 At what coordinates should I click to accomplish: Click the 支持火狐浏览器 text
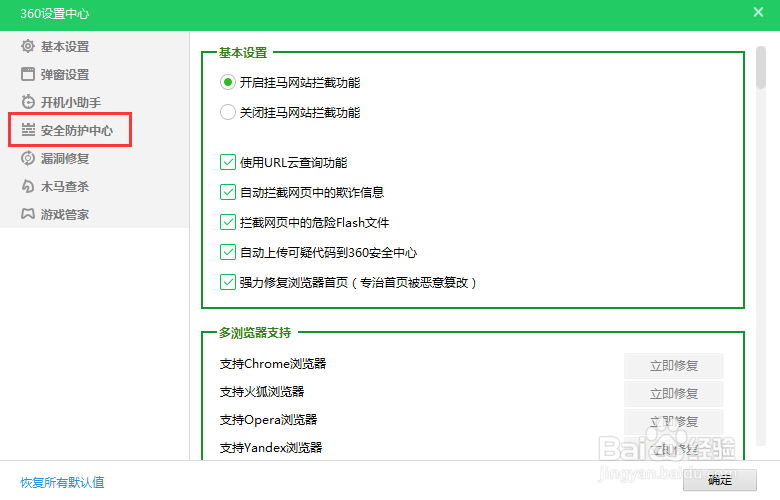(262, 392)
